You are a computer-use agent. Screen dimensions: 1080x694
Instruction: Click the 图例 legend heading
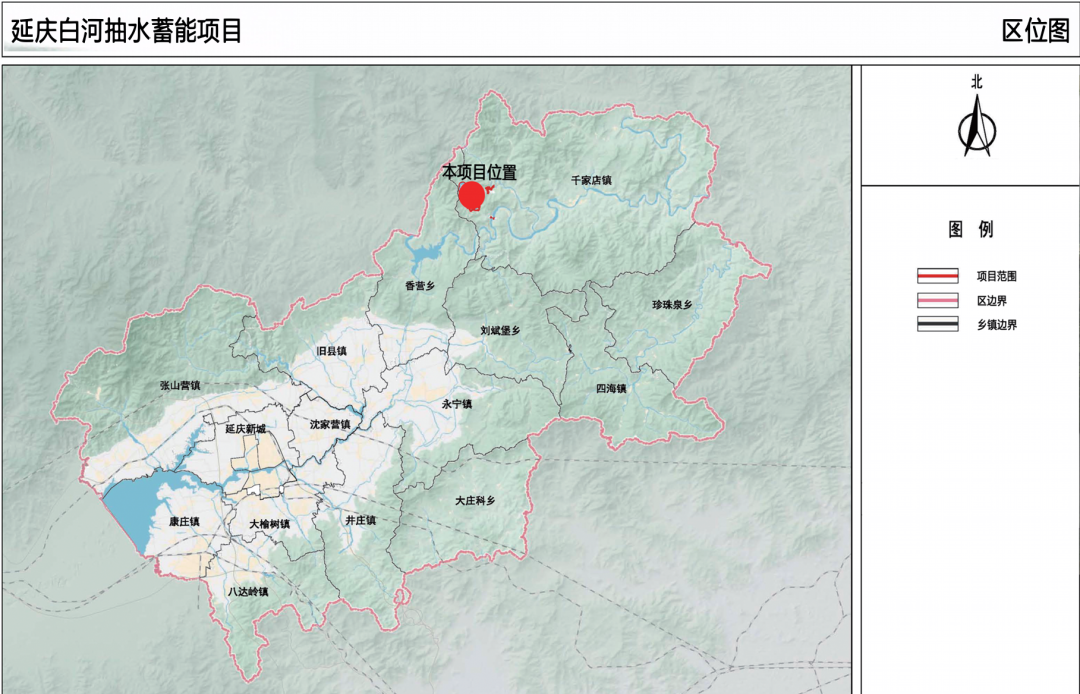(970, 230)
